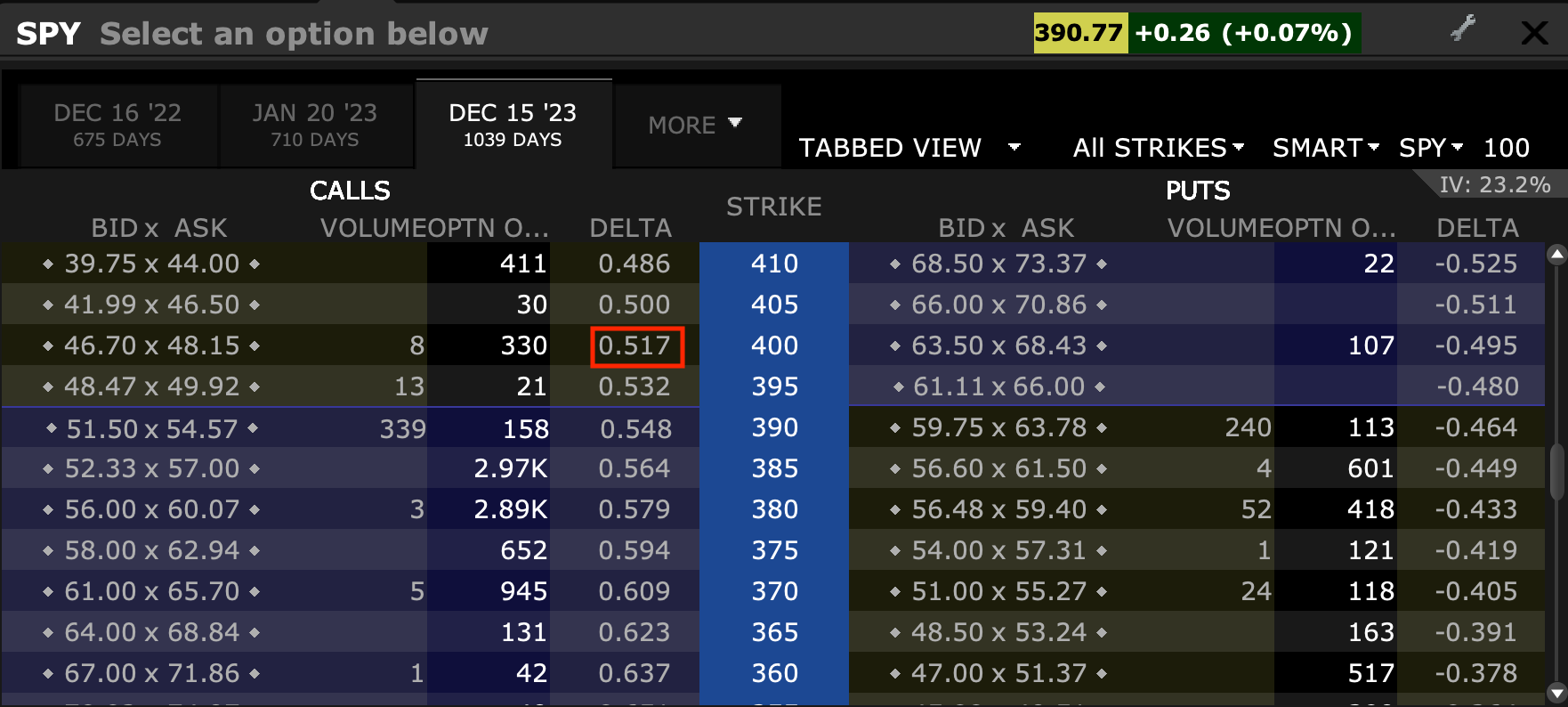Expand the TABBED VIEW dropdown
The width and height of the screenshot is (1568, 707).
pos(909,148)
